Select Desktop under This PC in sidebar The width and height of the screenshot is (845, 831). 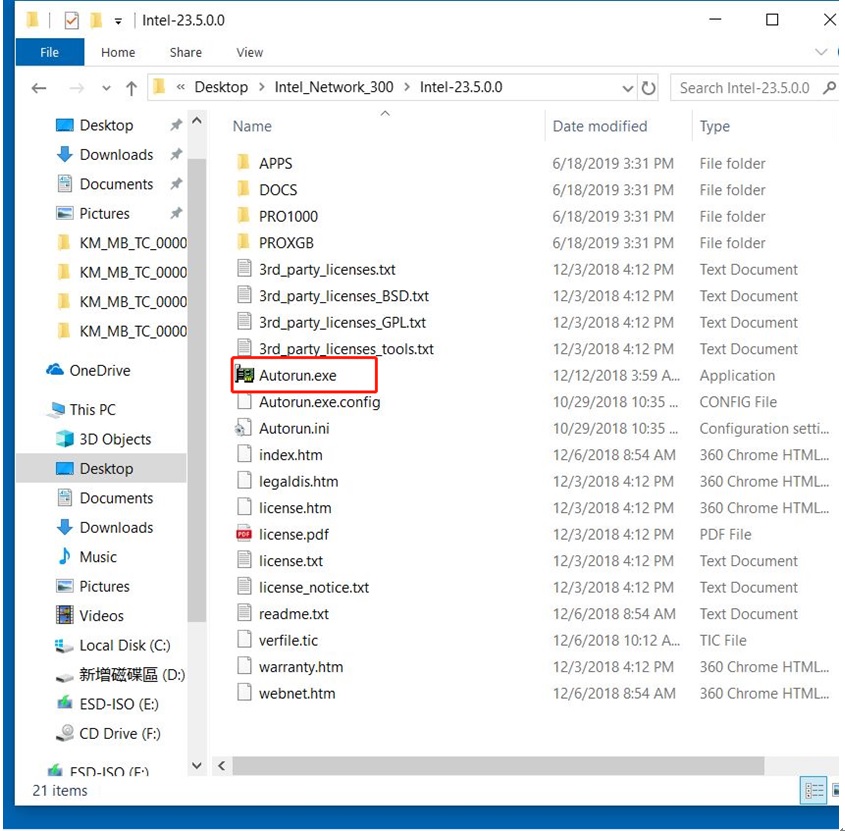(101, 468)
